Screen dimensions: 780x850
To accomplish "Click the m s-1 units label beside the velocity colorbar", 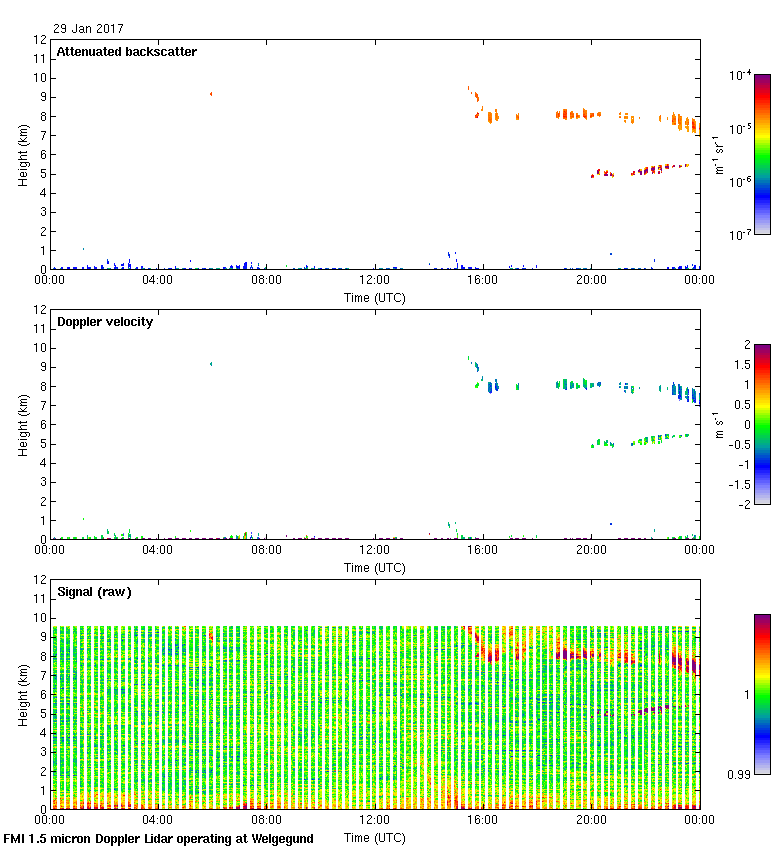I will pyautogui.click(x=718, y=424).
